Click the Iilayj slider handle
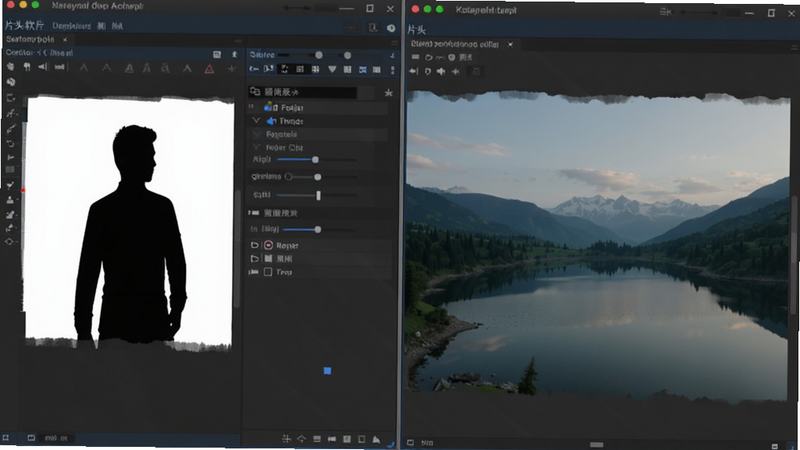 coord(318,230)
